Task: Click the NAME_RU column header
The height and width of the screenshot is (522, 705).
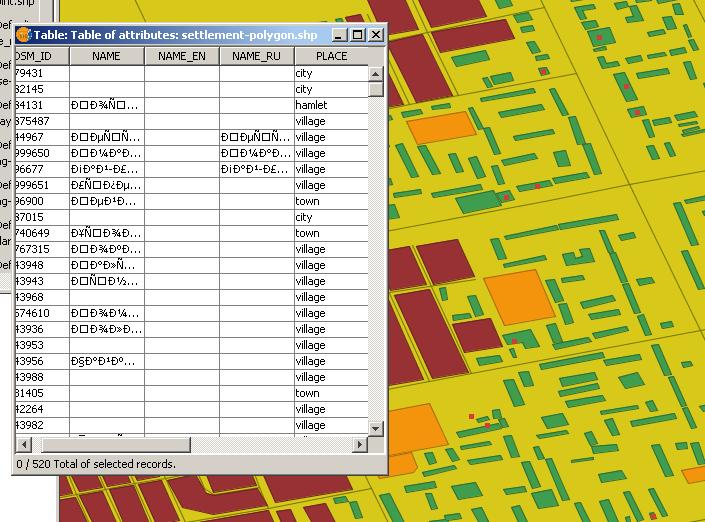Action: click(x=256, y=56)
